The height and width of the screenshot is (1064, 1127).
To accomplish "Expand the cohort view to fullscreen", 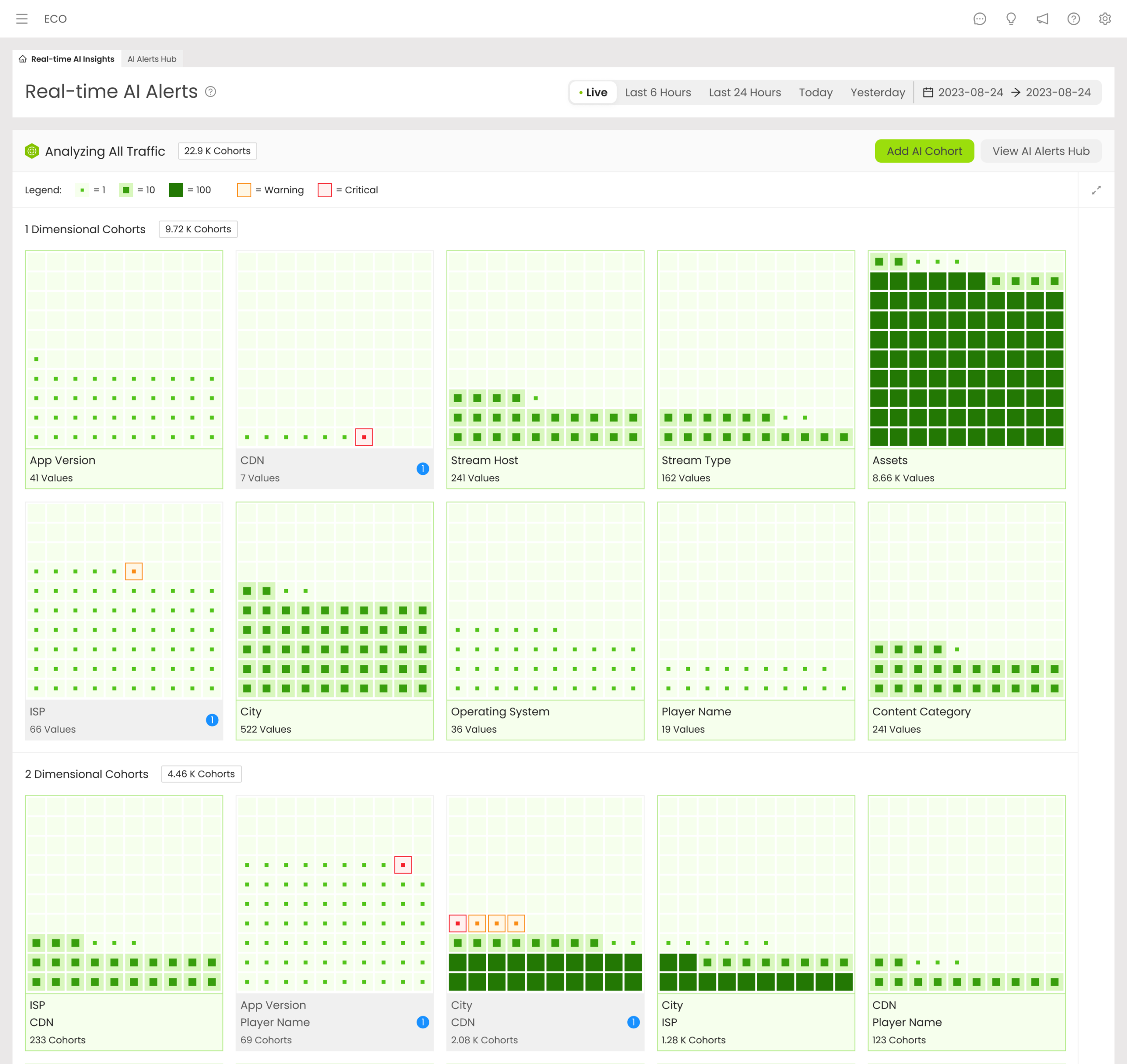I will click(1096, 190).
